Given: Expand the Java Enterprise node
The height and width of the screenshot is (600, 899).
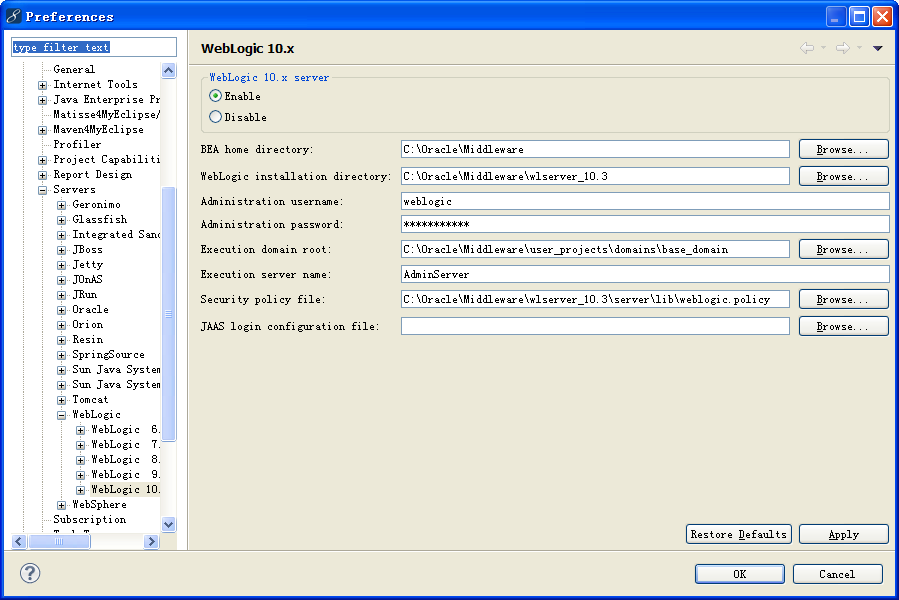Looking at the screenshot, I should click(x=42, y=100).
